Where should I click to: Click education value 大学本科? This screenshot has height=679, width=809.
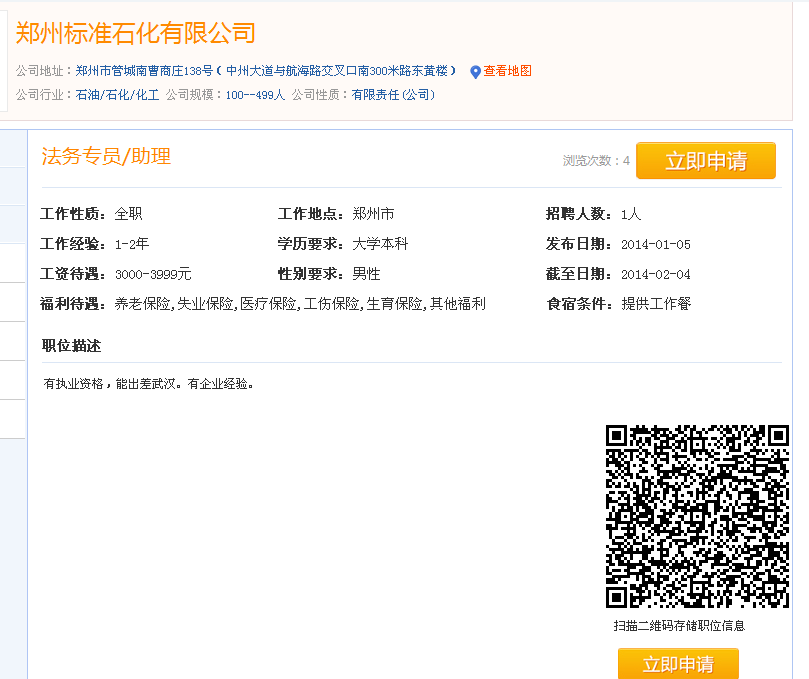coord(380,244)
